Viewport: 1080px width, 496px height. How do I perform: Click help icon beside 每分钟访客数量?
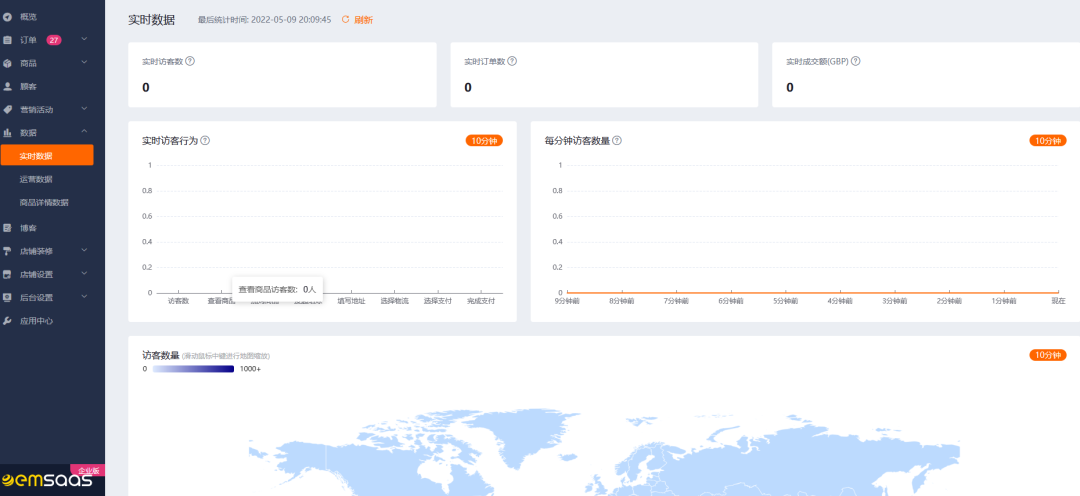tap(617, 141)
